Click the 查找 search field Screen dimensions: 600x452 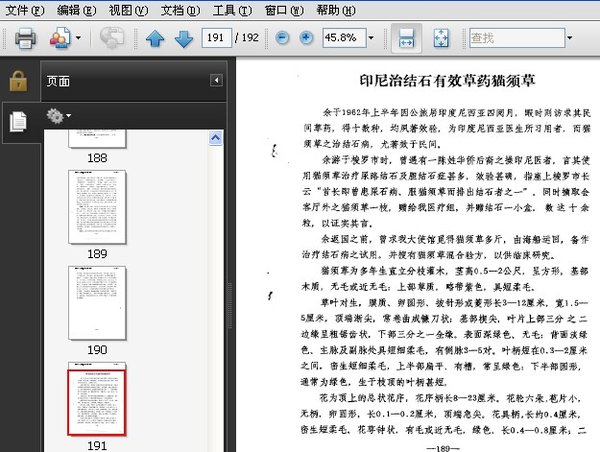point(517,38)
